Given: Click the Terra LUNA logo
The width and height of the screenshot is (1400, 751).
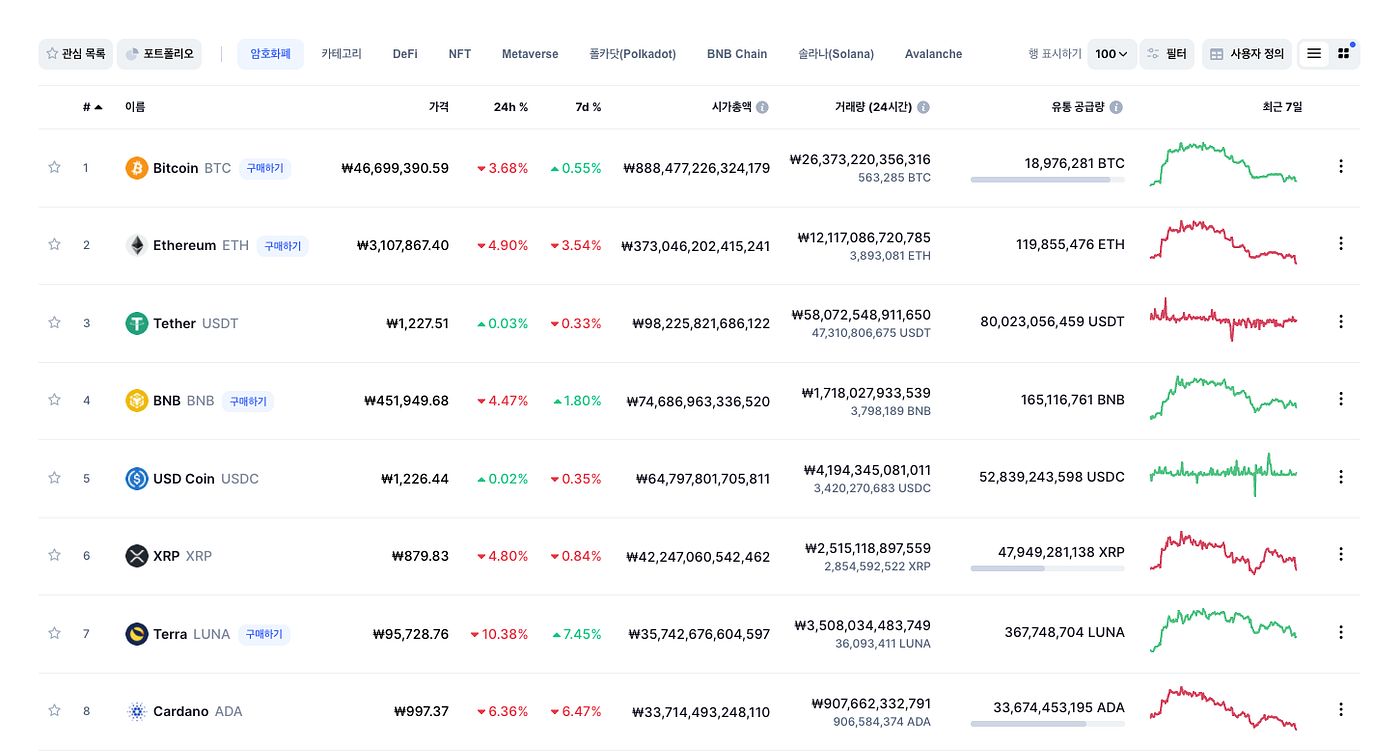Looking at the screenshot, I should [x=137, y=634].
